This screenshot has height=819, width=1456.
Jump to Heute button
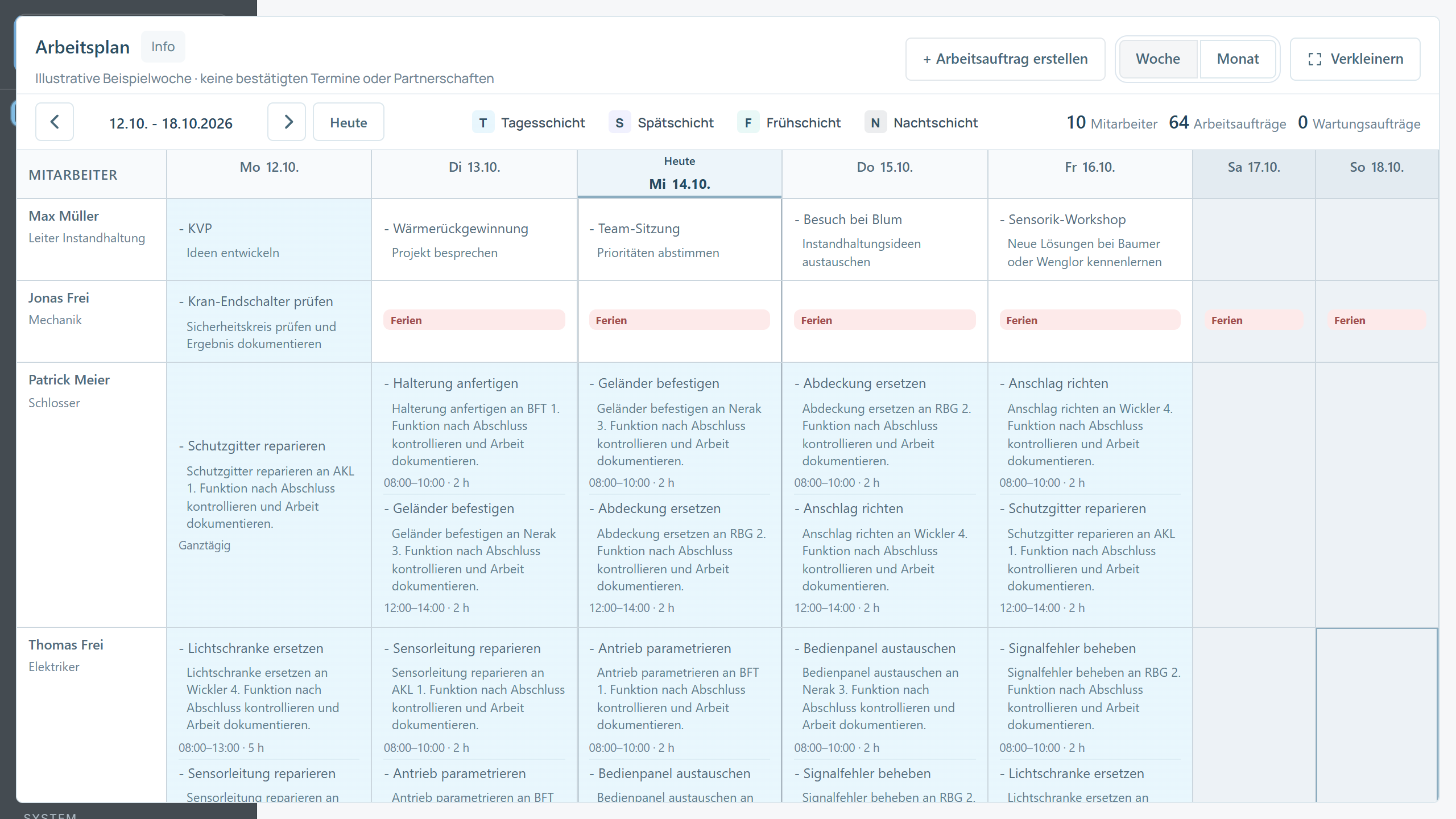tap(349, 122)
